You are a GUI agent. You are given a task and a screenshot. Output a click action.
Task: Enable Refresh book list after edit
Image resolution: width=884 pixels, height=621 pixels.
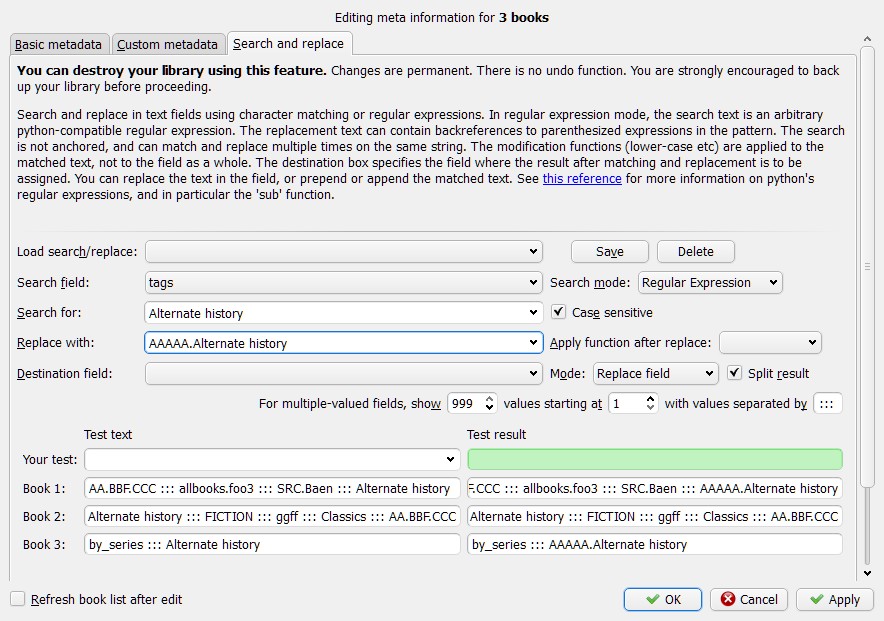18,599
